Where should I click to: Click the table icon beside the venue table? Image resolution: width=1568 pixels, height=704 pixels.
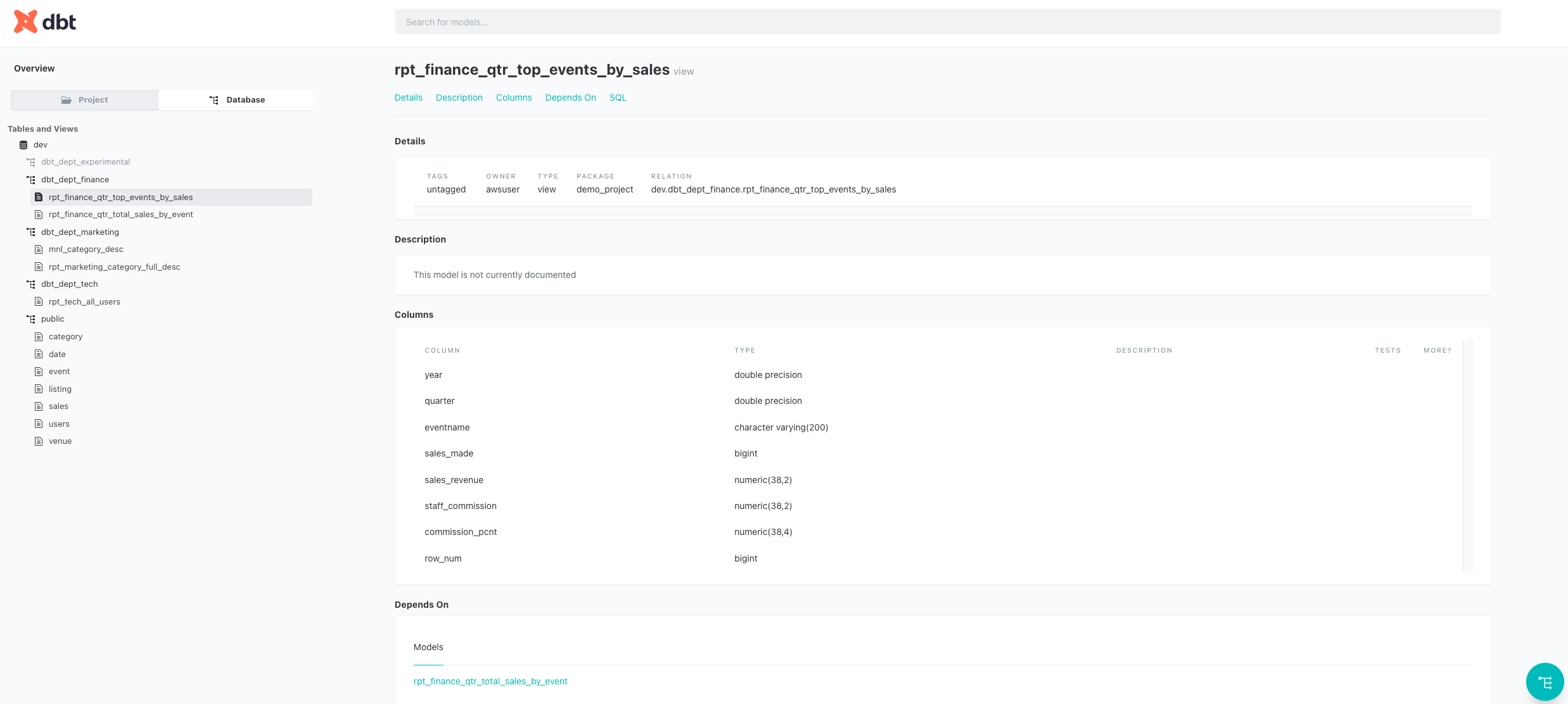(39, 441)
